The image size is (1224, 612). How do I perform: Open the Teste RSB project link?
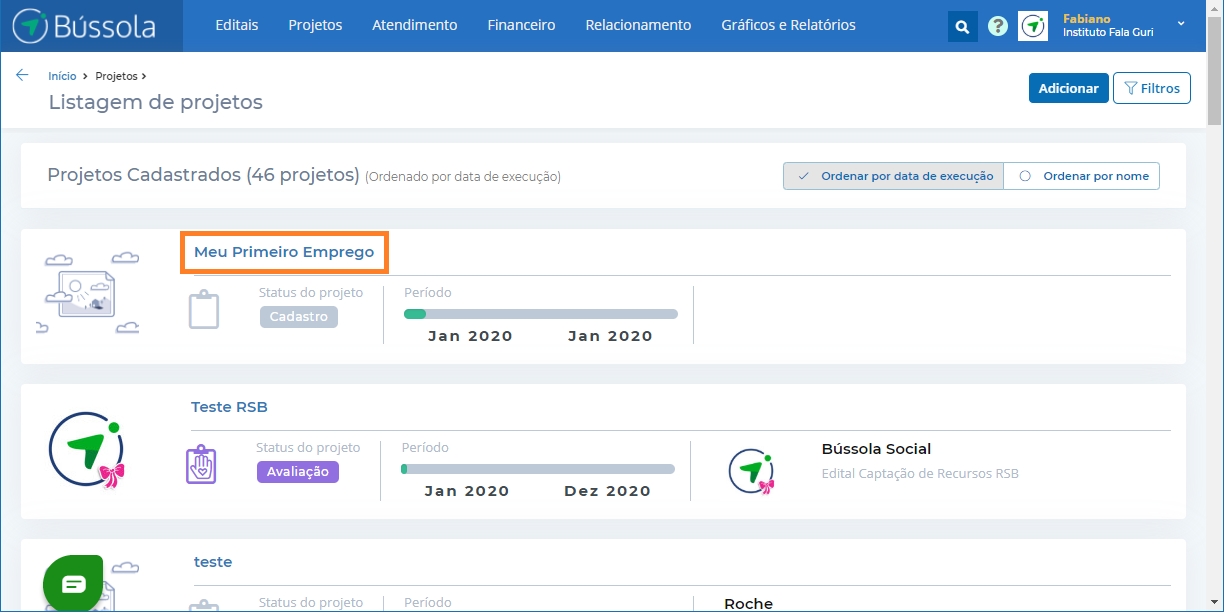[x=229, y=407]
